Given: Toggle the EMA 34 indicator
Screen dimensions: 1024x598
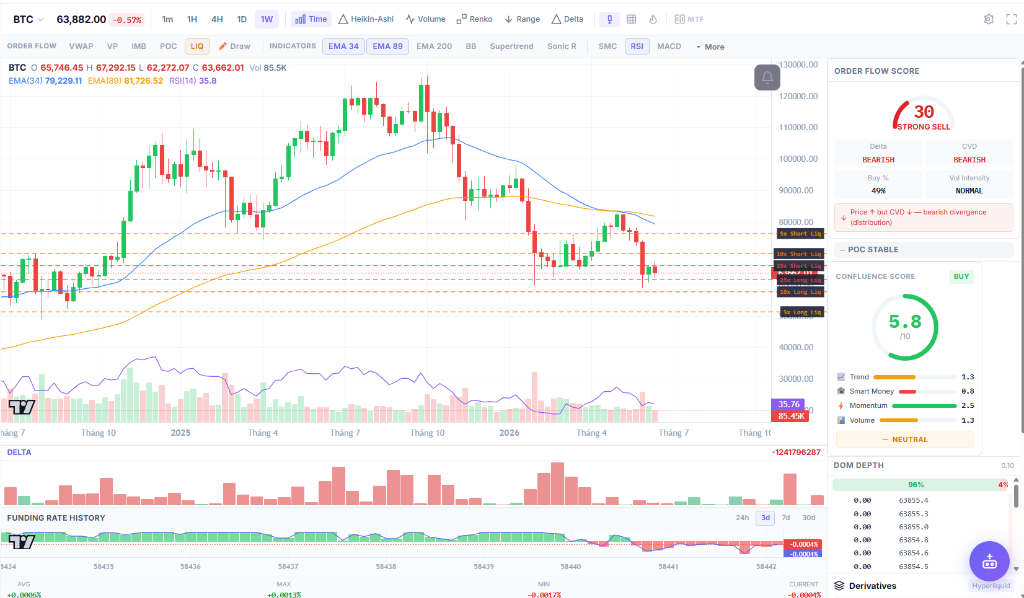Looking at the screenshot, I should pyautogui.click(x=344, y=46).
